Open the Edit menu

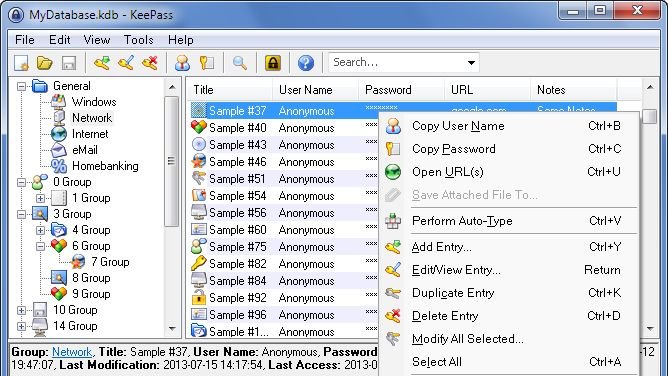tap(60, 40)
